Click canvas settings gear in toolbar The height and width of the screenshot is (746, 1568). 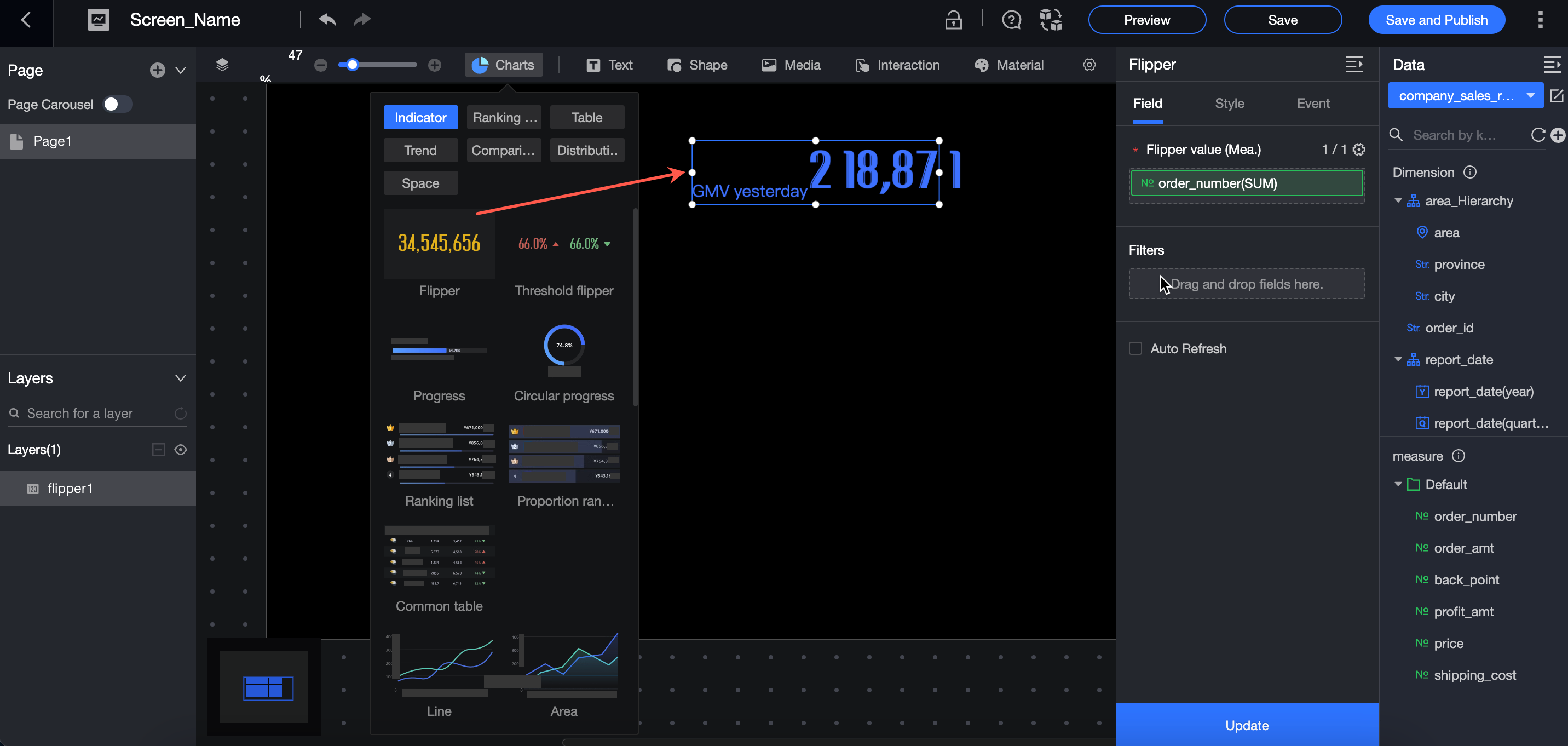tap(1089, 65)
